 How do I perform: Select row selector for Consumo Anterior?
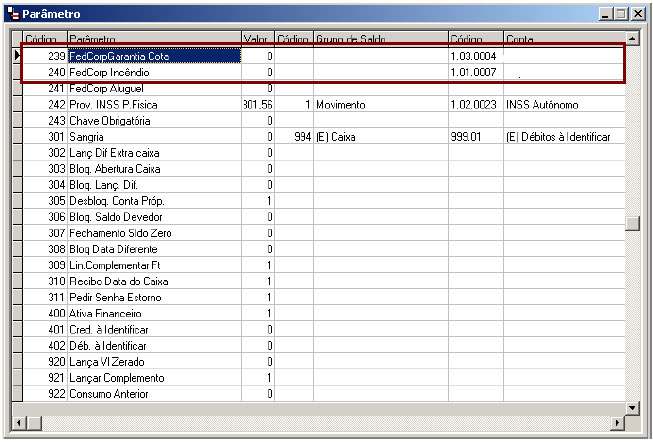(x=16, y=393)
